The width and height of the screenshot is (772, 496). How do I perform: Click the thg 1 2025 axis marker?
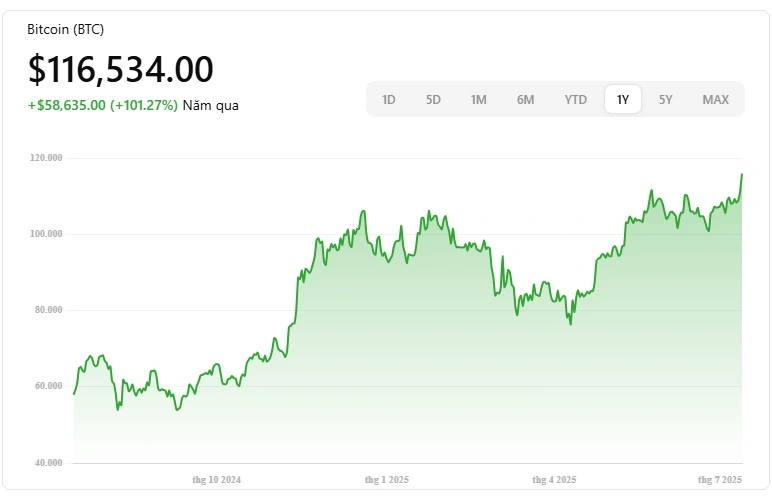click(x=386, y=480)
